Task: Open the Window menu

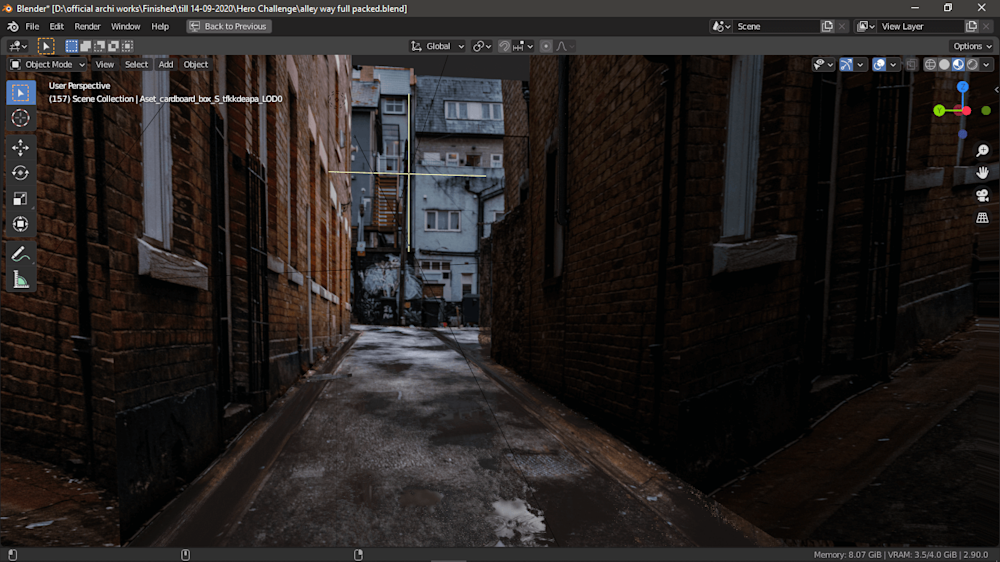Action: tap(125, 26)
